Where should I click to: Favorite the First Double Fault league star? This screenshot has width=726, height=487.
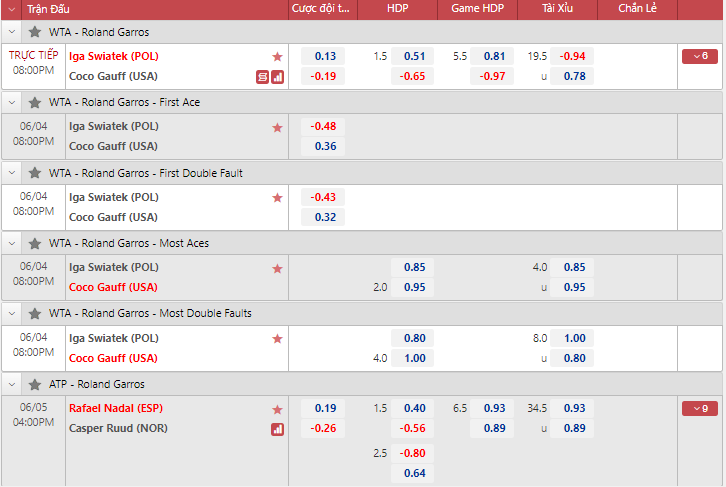click(35, 173)
